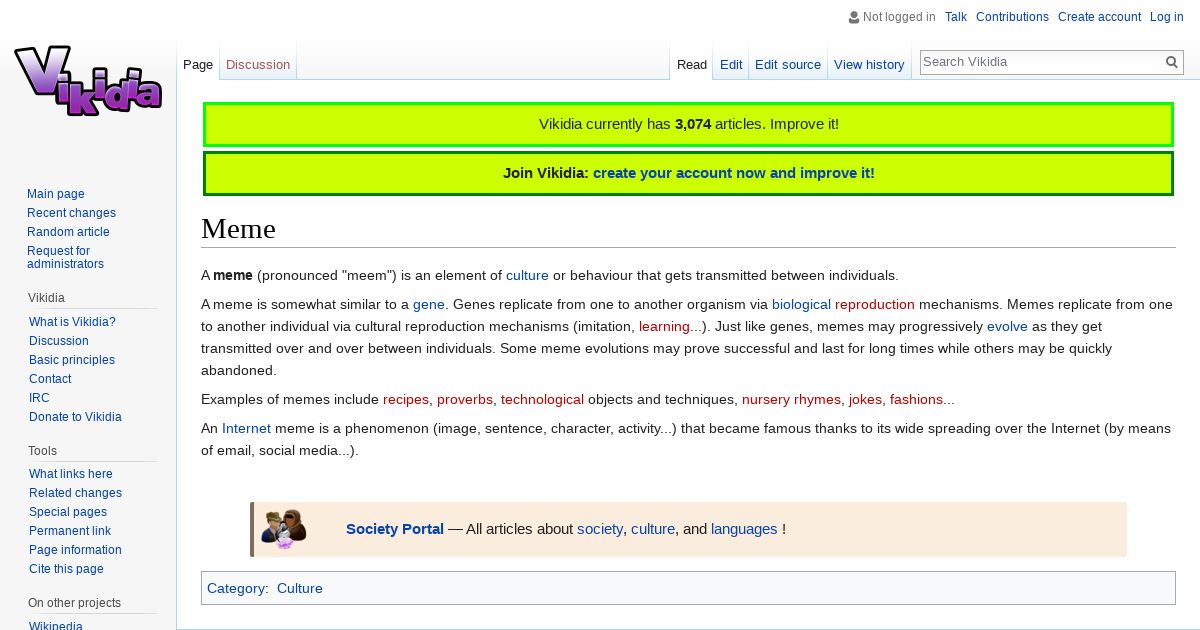This screenshot has height=630, width=1200.
Task: Click the red recipes link
Action: click(406, 399)
